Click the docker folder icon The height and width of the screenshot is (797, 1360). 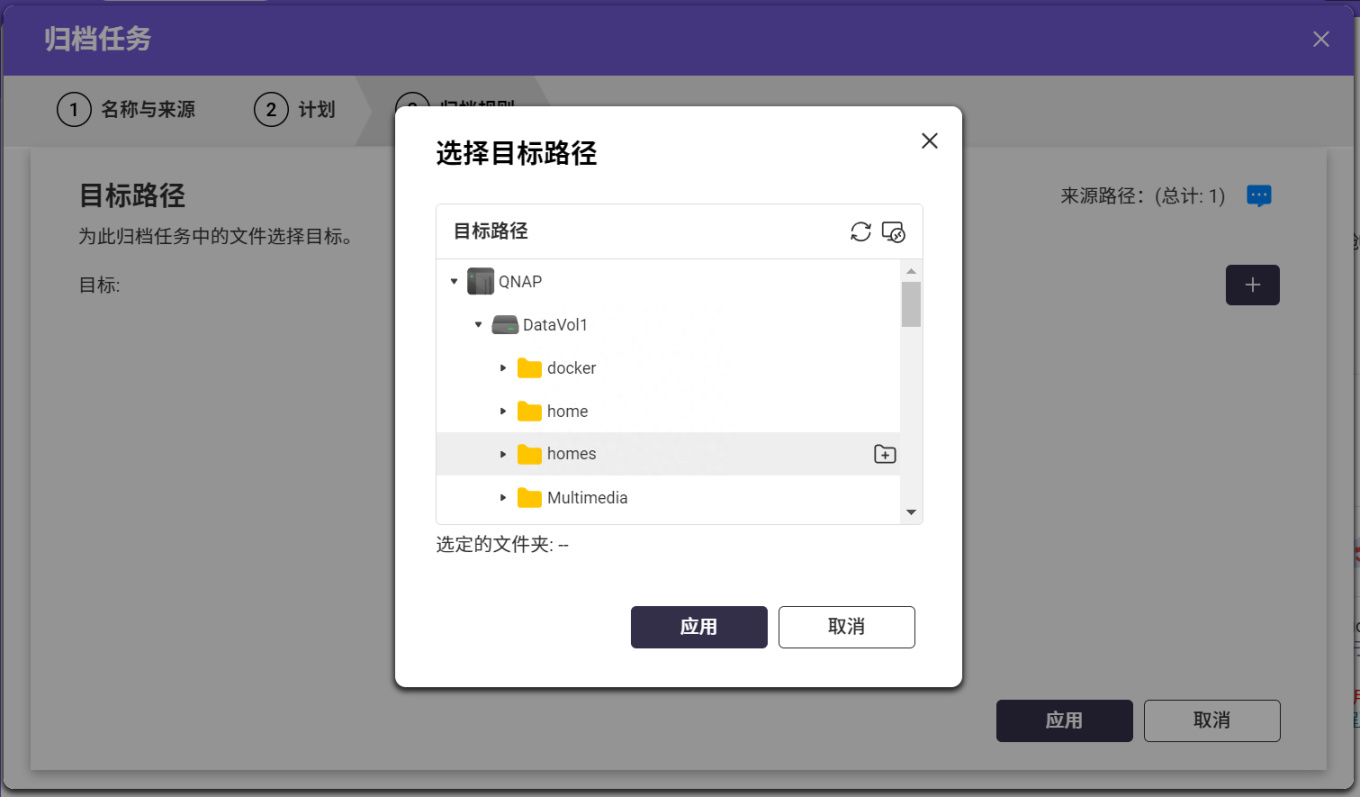(x=529, y=368)
